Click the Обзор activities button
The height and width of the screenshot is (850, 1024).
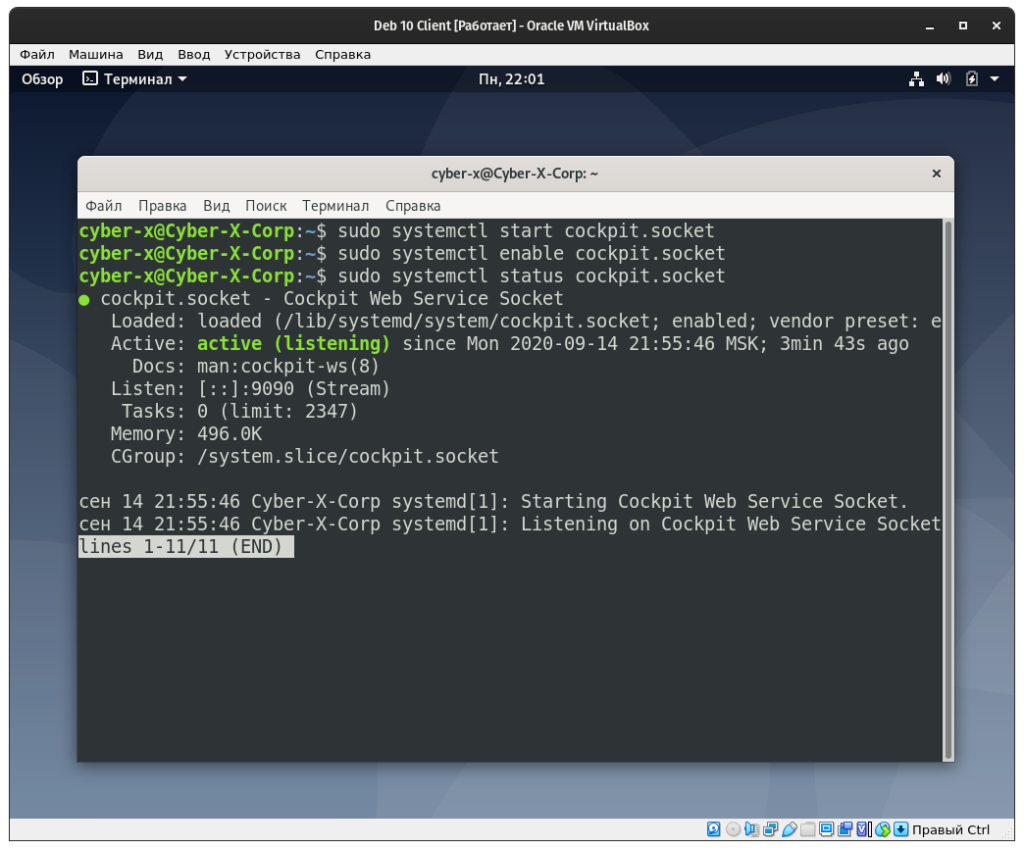[42, 79]
